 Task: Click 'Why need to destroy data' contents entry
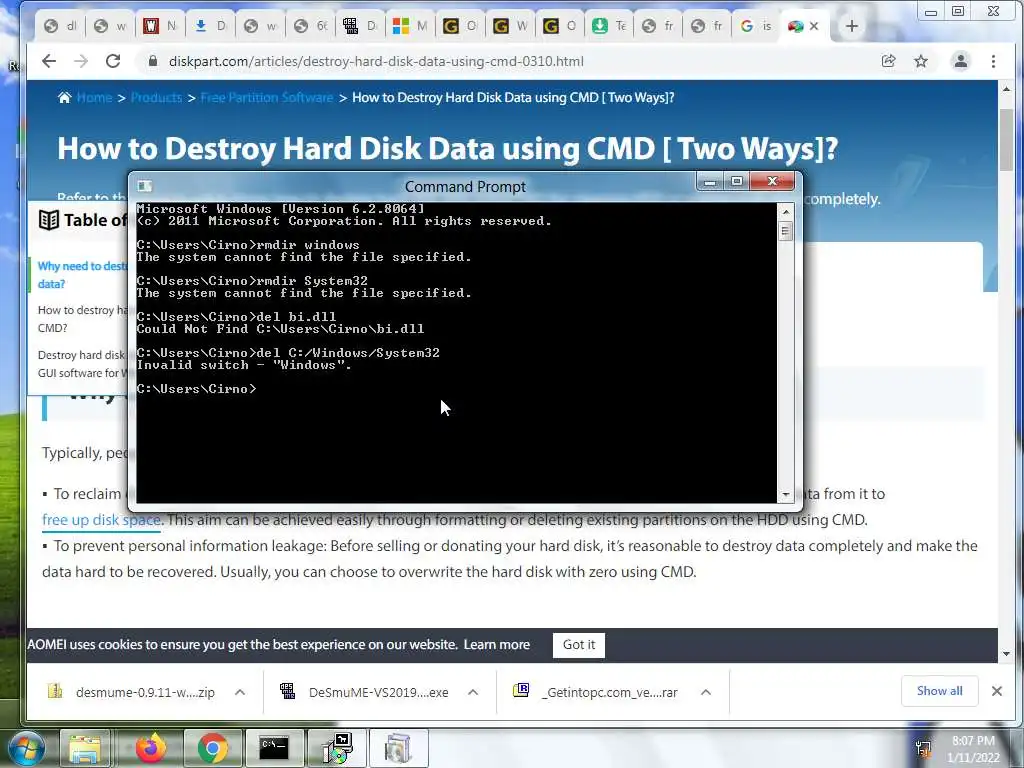coord(82,275)
